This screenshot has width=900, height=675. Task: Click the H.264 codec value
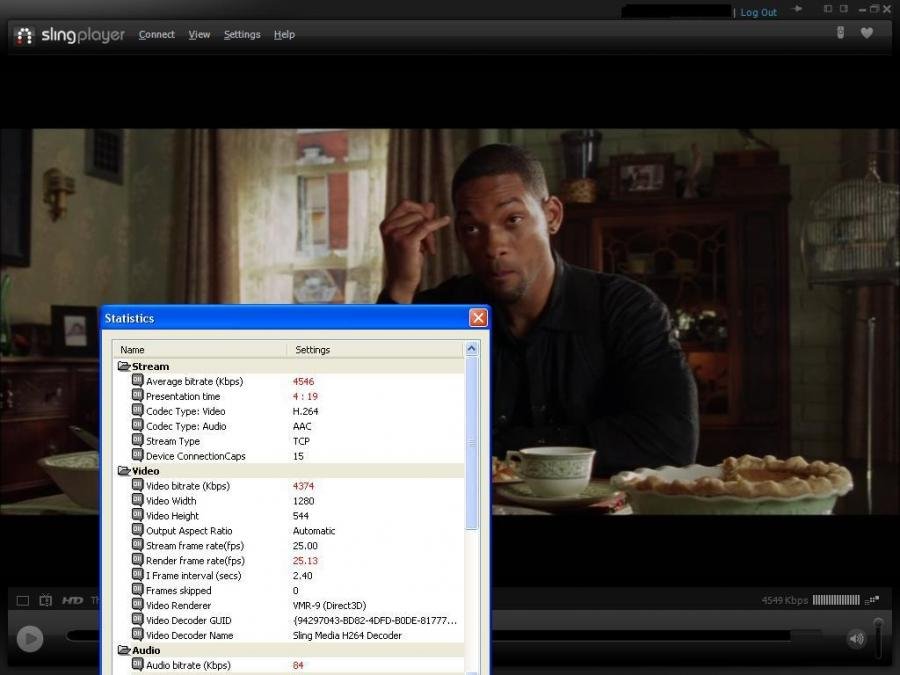point(305,412)
